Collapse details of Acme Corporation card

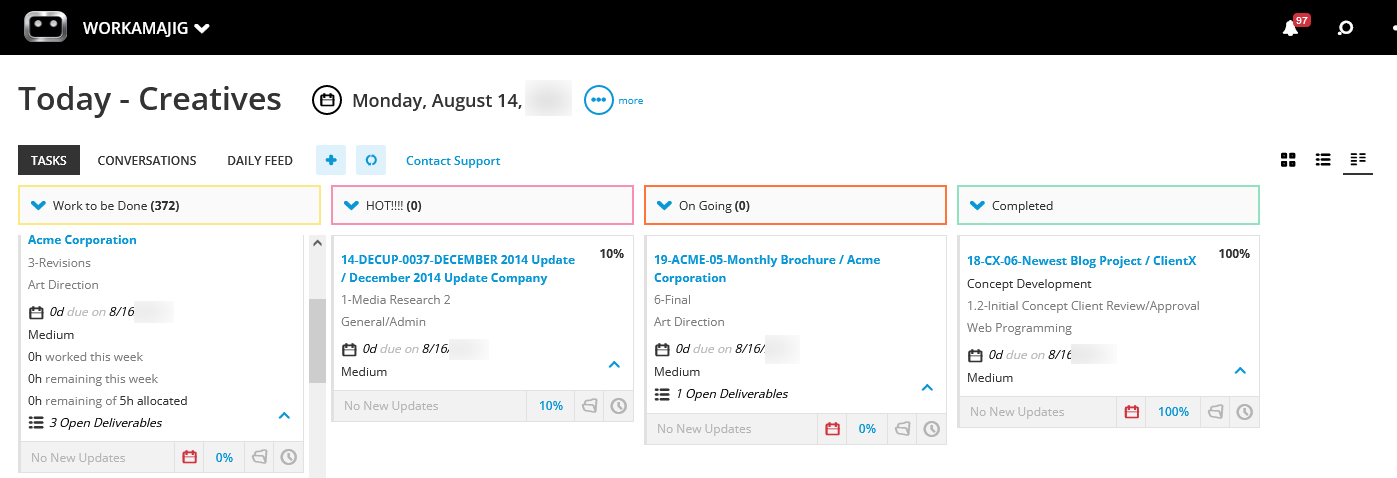pos(284,415)
